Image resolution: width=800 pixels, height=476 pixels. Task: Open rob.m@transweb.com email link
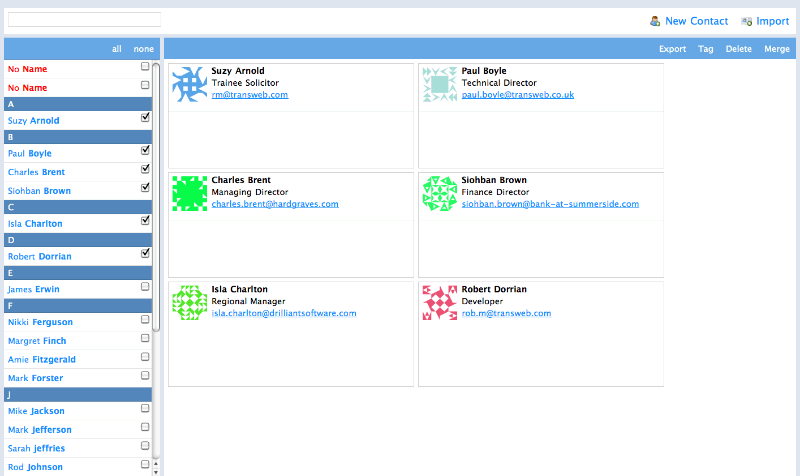click(507, 313)
